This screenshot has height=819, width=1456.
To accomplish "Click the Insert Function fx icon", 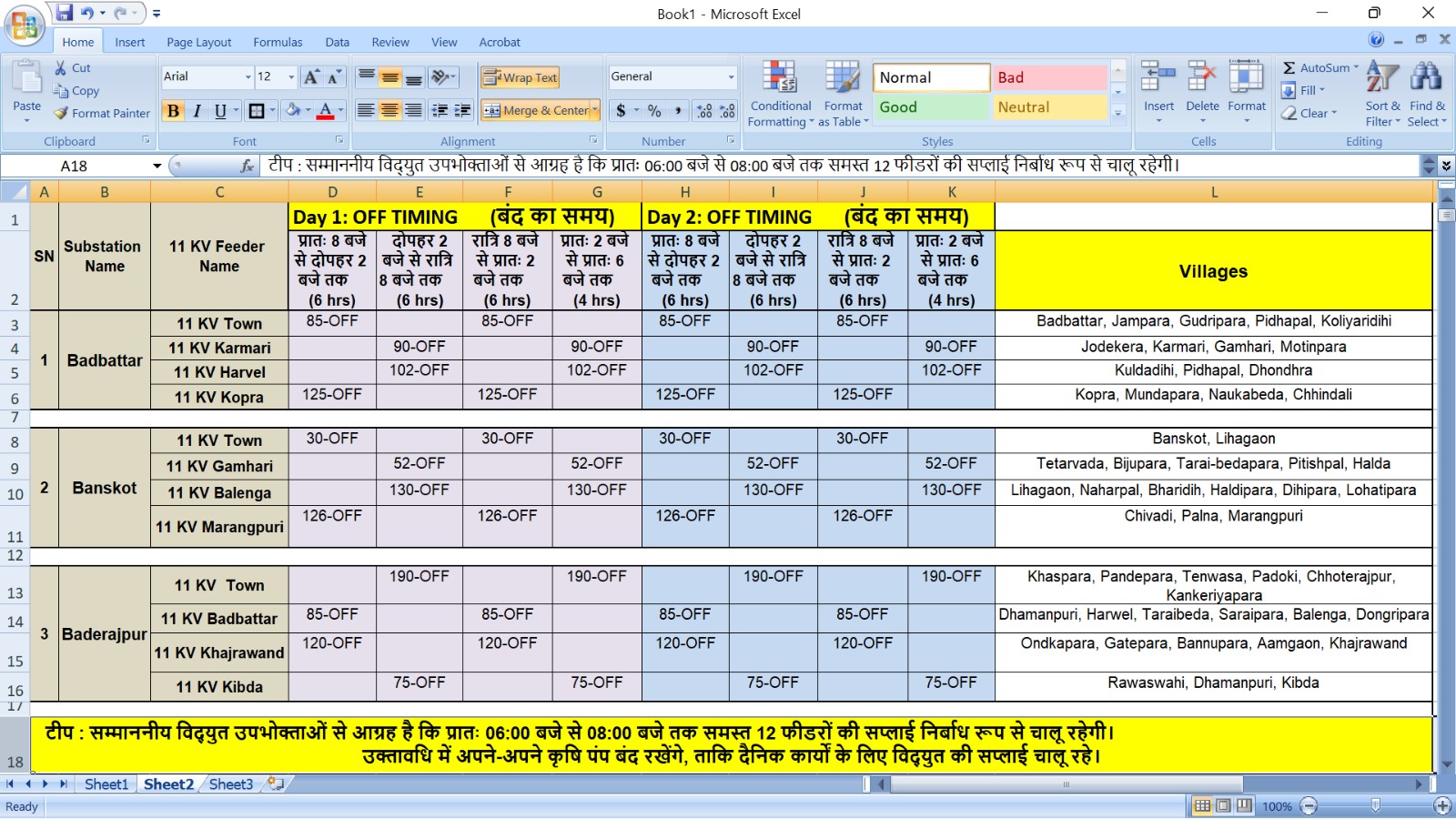I will pyautogui.click(x=247, y=166).
